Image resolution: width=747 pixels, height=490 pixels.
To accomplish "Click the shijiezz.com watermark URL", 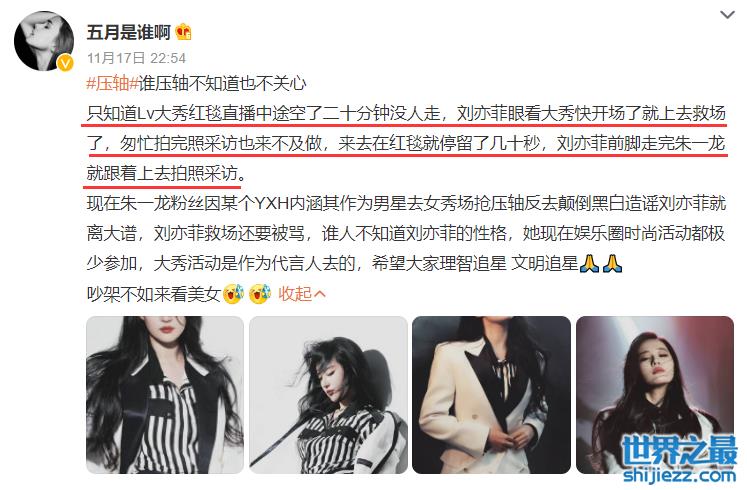I will pos(679,474).
